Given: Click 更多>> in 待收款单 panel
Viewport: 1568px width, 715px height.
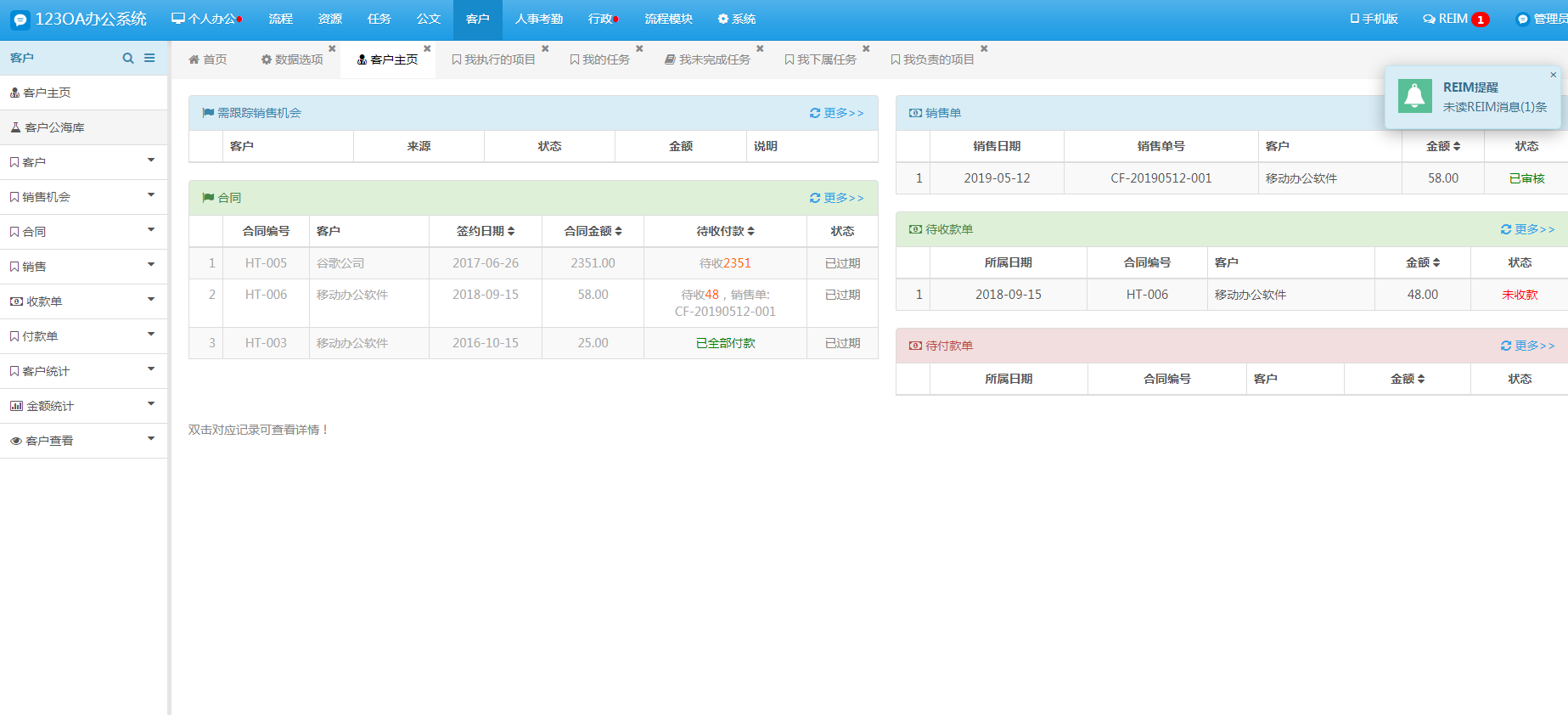Looking at the screenshot, I should 1527,229.
